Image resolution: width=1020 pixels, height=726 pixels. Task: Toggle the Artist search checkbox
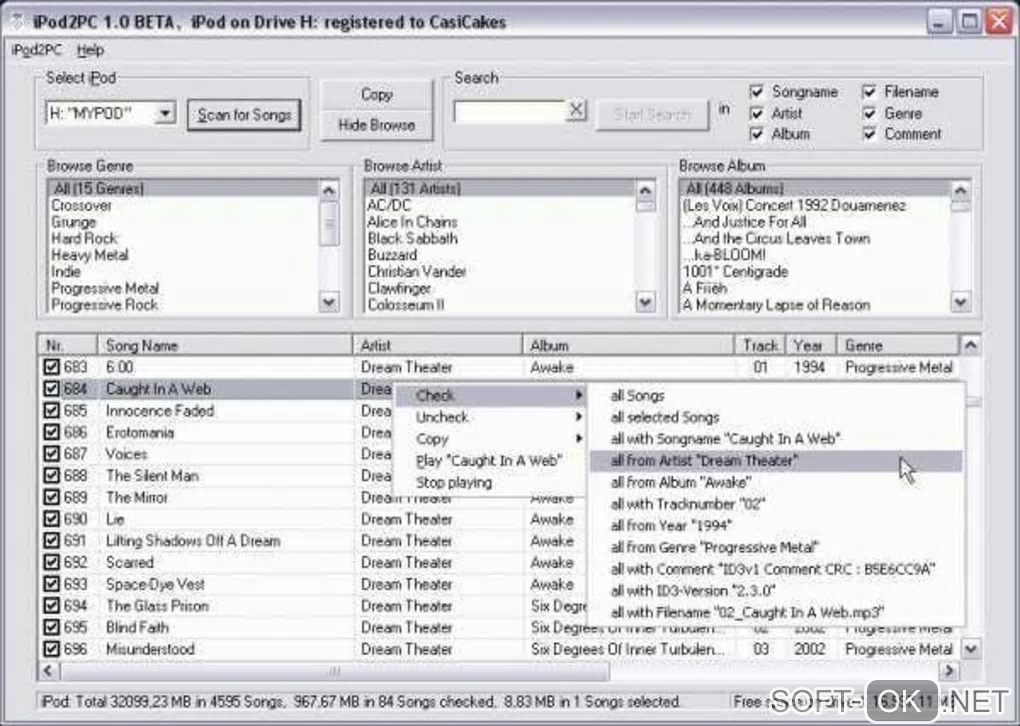click(757, 113)
